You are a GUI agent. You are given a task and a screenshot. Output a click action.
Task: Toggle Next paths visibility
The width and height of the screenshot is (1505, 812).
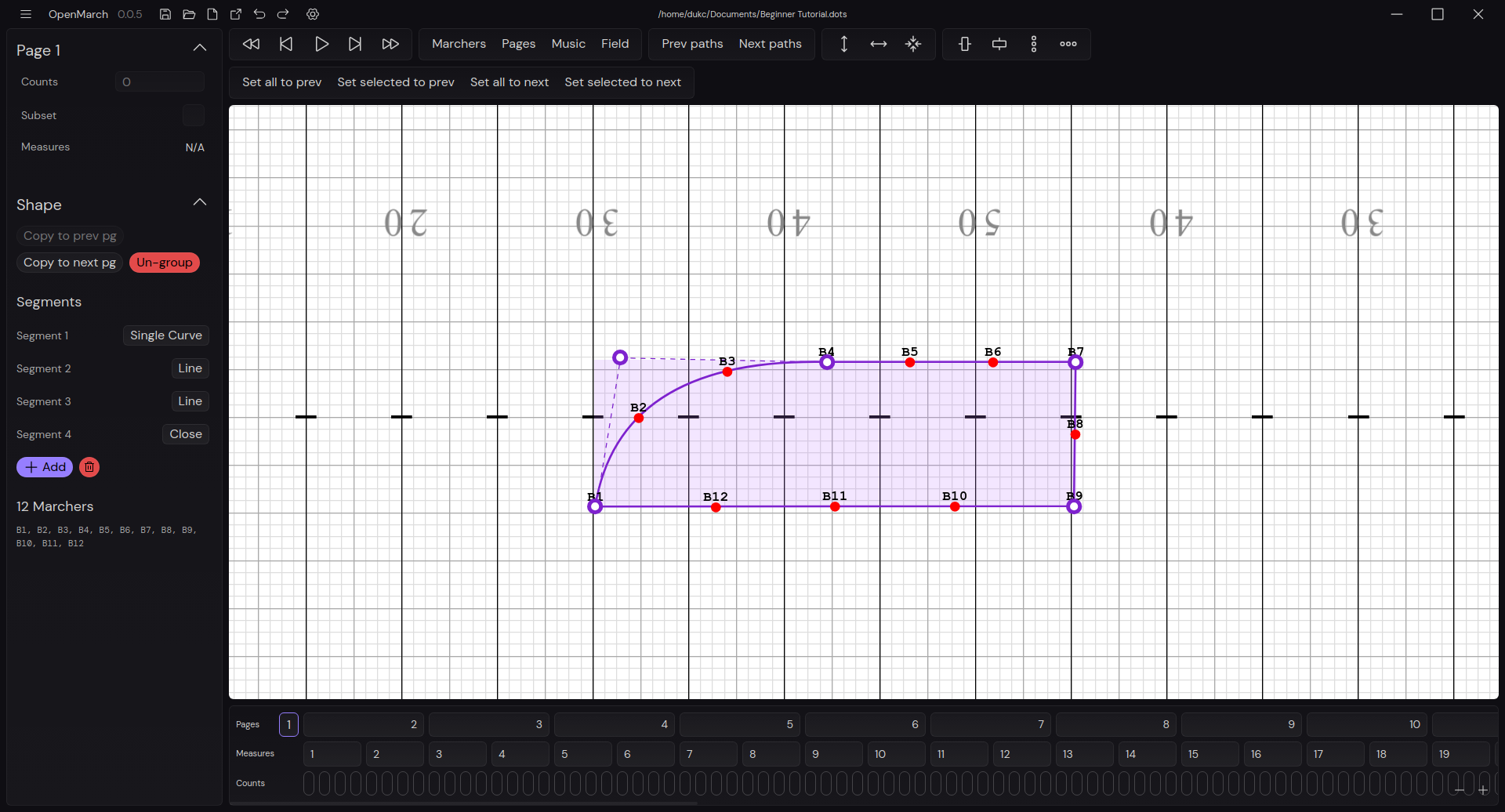click(x=770, y=44)
